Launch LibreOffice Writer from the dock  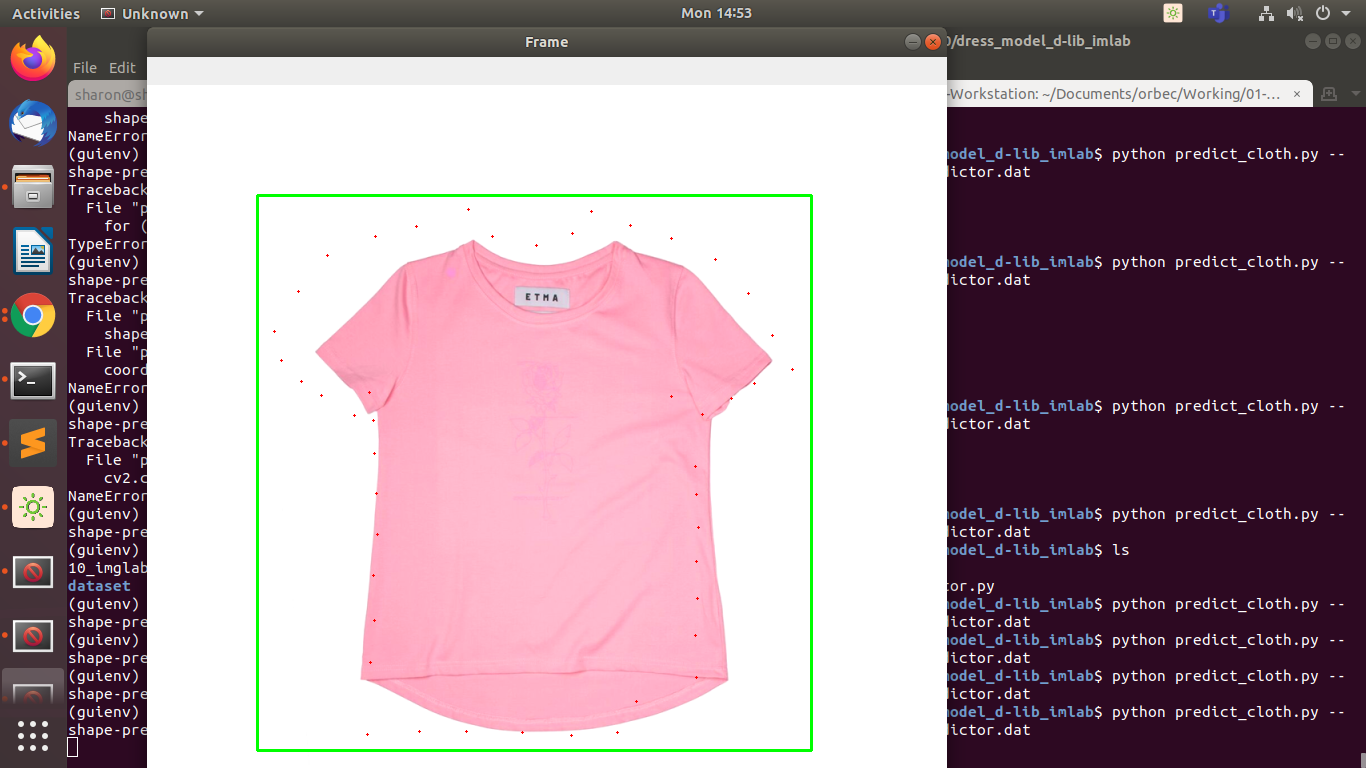[x=33, y=252]
